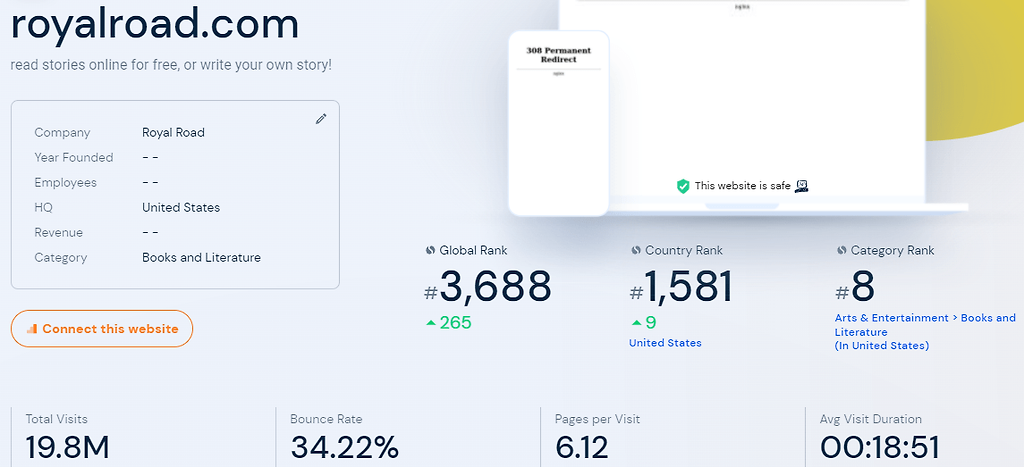Click the green shield safe icon

pos(683,186)
